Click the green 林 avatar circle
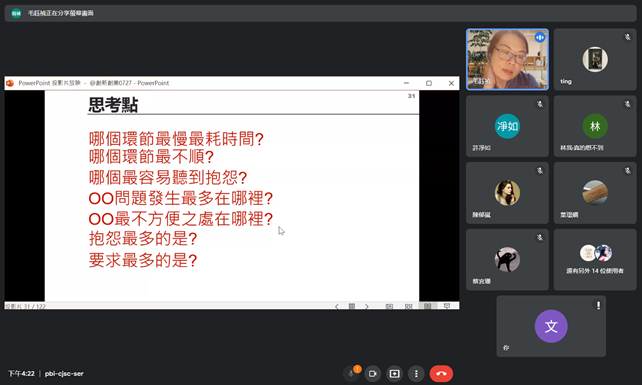 [595, 126]
